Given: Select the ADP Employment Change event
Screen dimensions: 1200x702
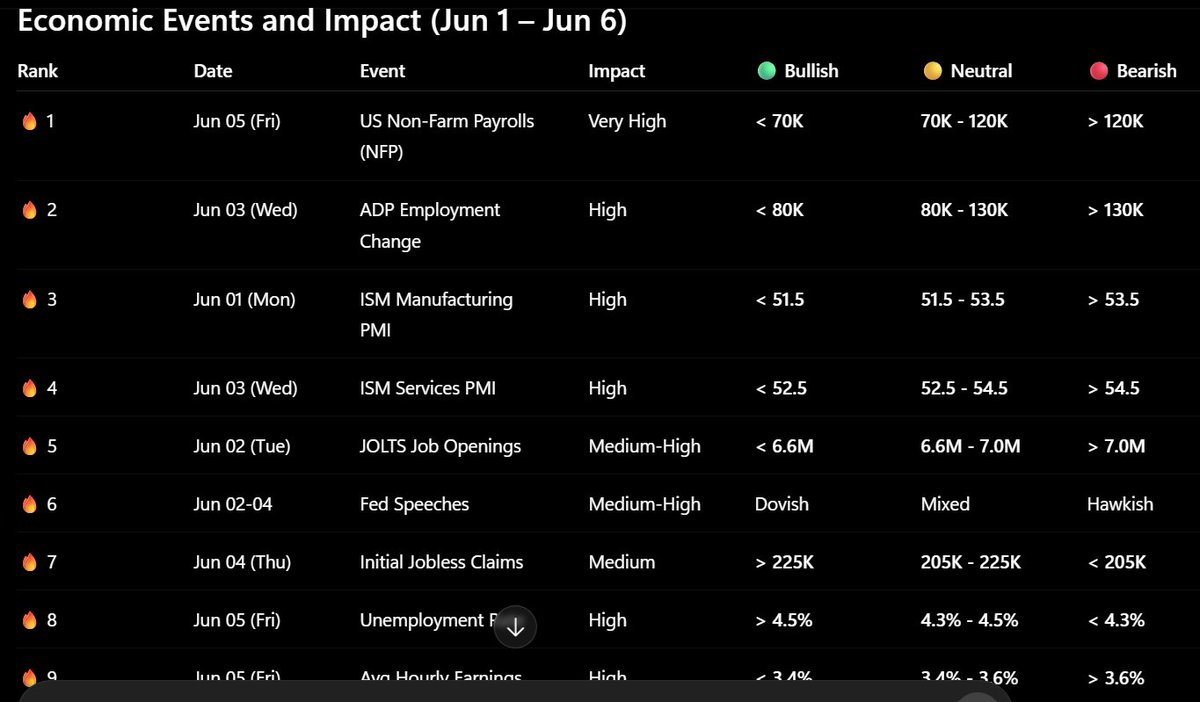Looking at the screenshot, I should [x=430, y=226].
